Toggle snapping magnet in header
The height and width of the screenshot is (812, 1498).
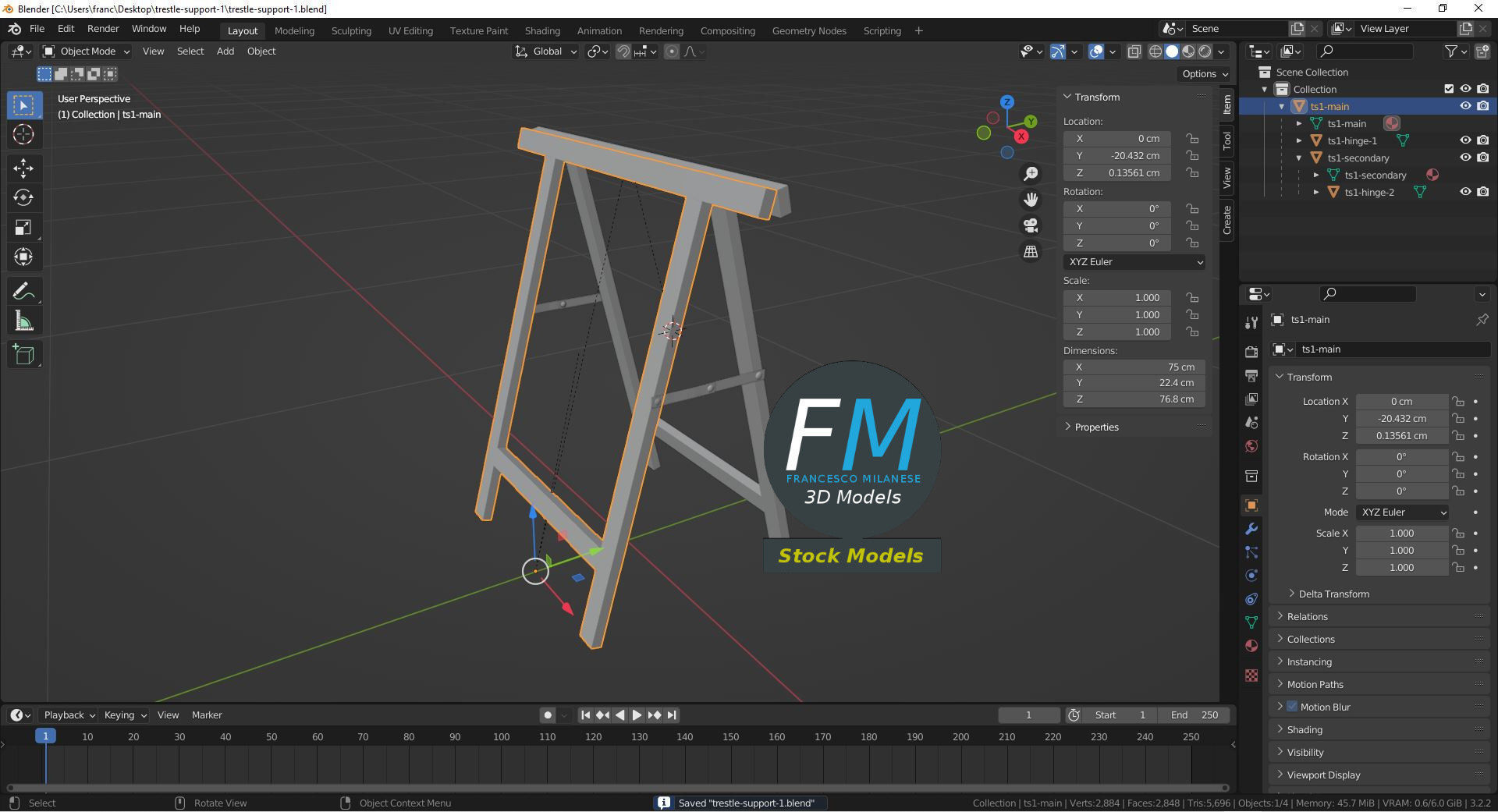[x=623, y=51]
